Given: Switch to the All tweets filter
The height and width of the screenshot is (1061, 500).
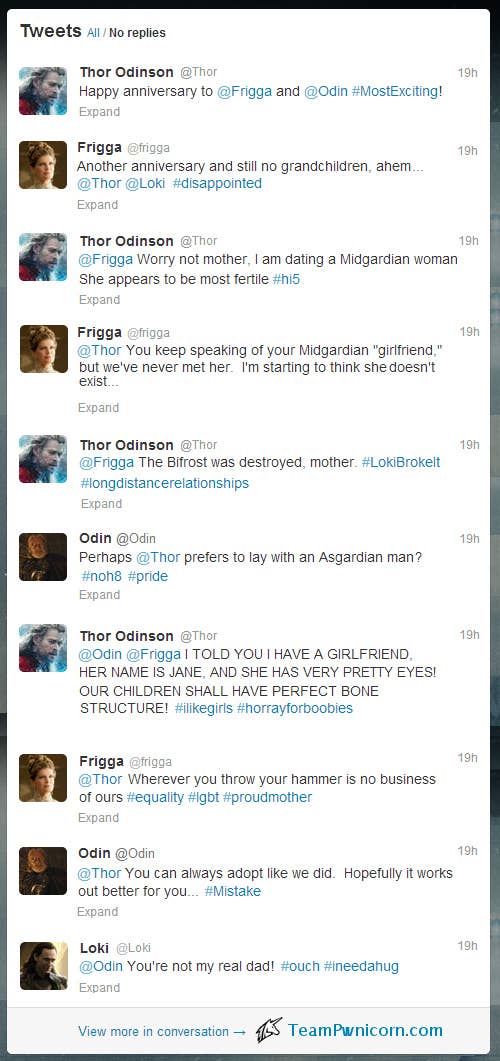Looking at the screenshot, I should click(x=93, y=32).
